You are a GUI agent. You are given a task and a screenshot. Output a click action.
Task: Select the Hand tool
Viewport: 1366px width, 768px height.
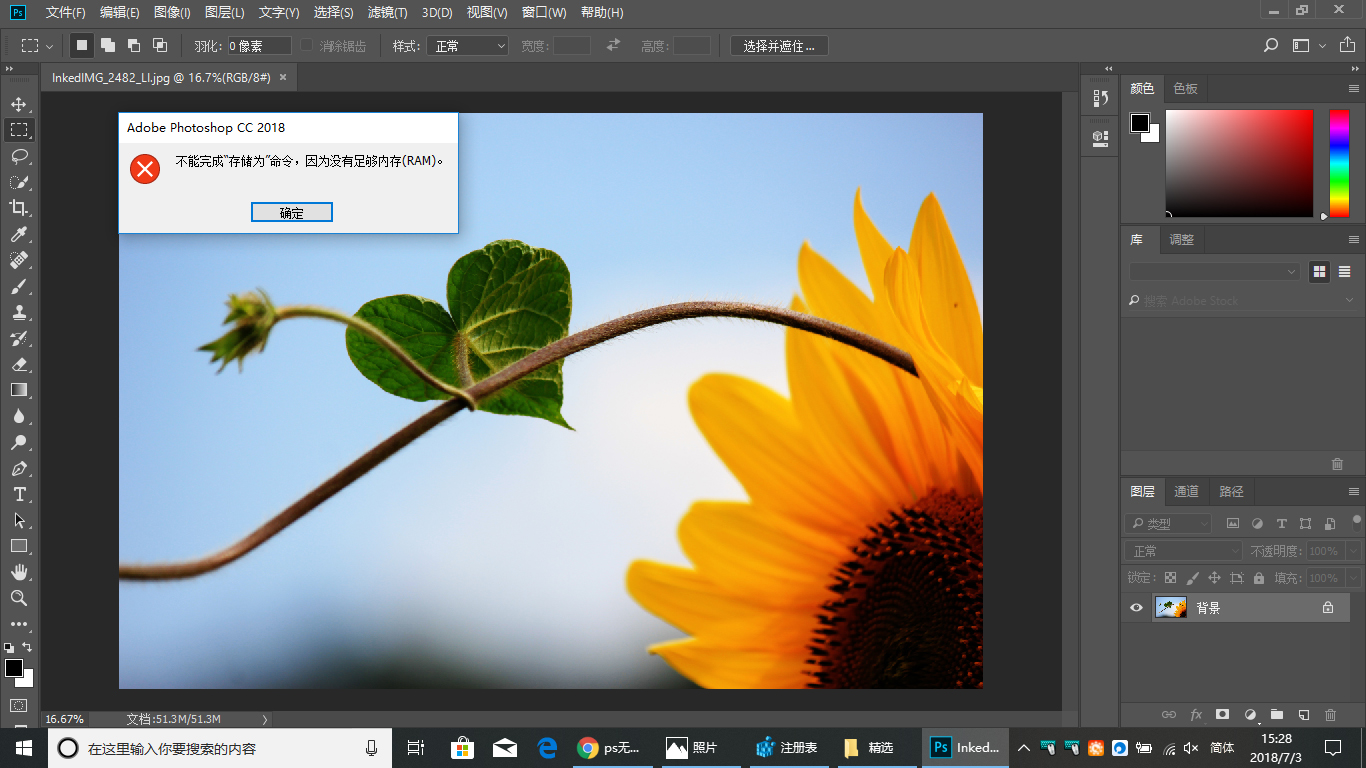[x=18, y=572]
